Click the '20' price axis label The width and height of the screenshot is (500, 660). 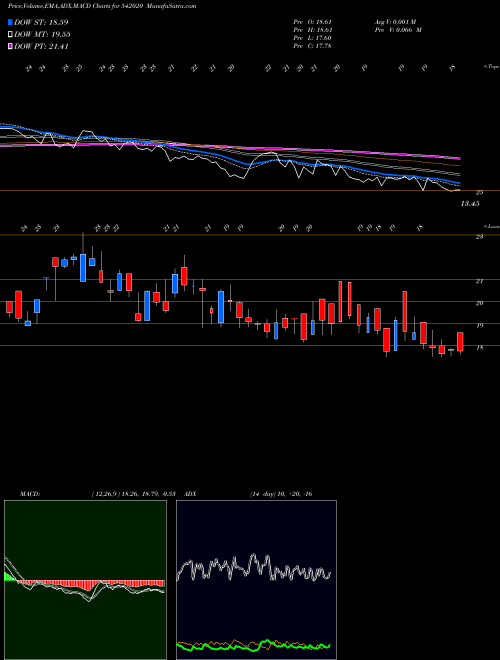(479, 303)
